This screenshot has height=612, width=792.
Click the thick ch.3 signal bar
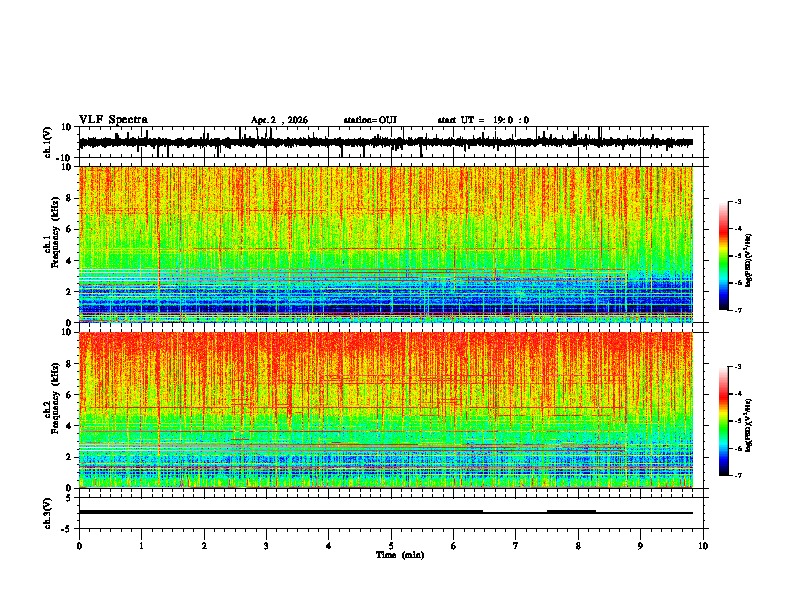281,512
